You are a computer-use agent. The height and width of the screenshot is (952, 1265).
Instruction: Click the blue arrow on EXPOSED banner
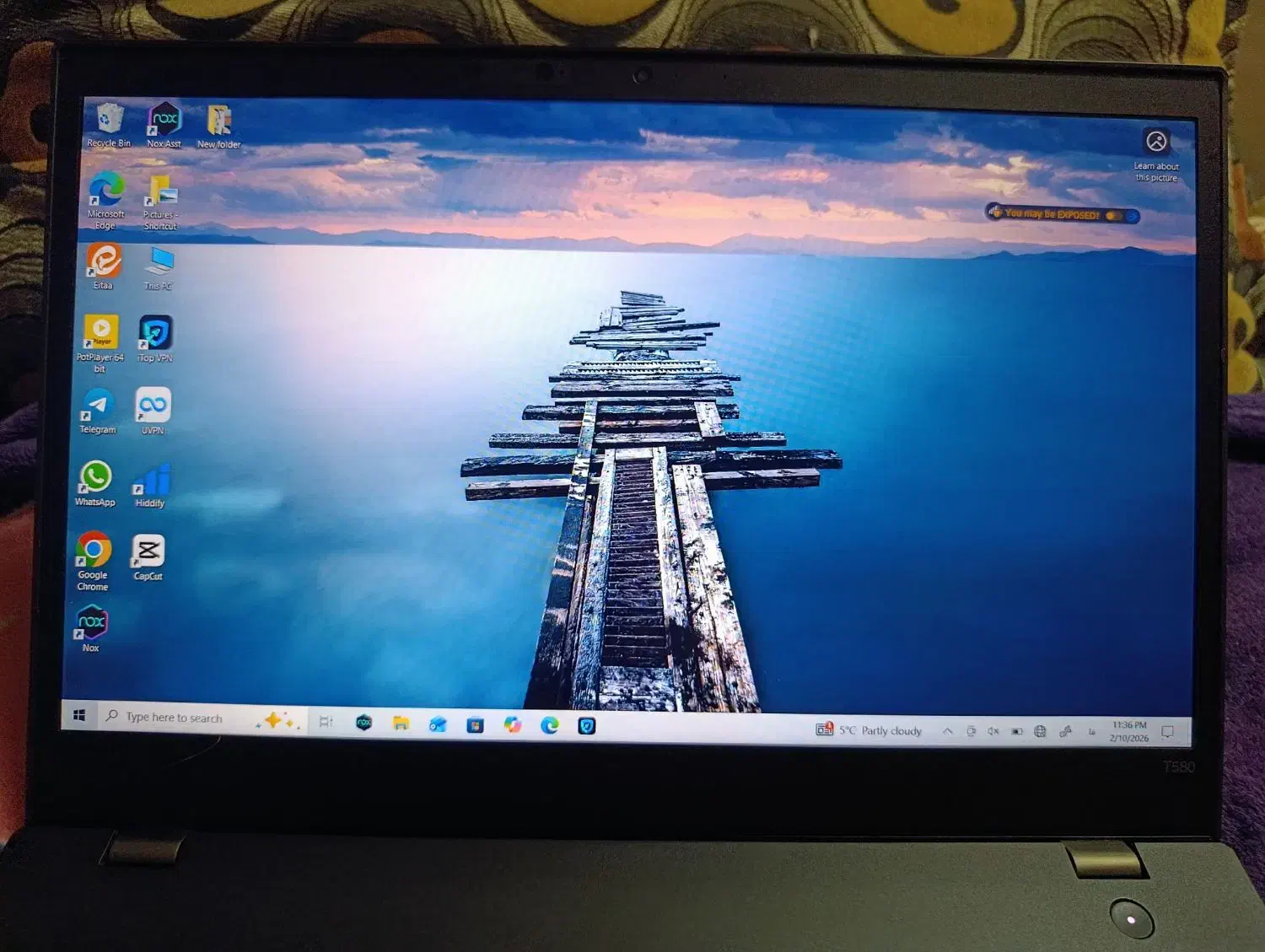point(1133,217)
